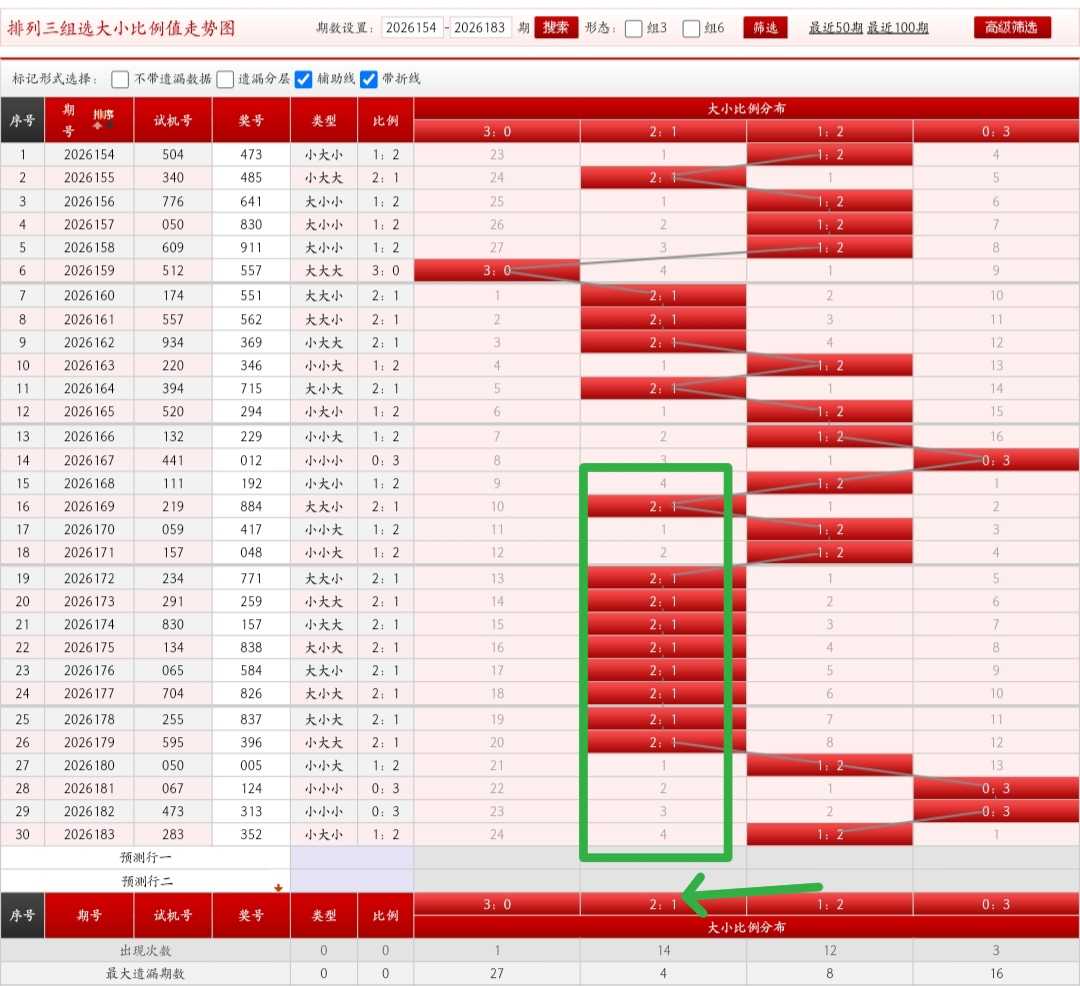Enable 遗漏分层 checkbox
This screenshot has width=1080, height=986.
(225, 79)
